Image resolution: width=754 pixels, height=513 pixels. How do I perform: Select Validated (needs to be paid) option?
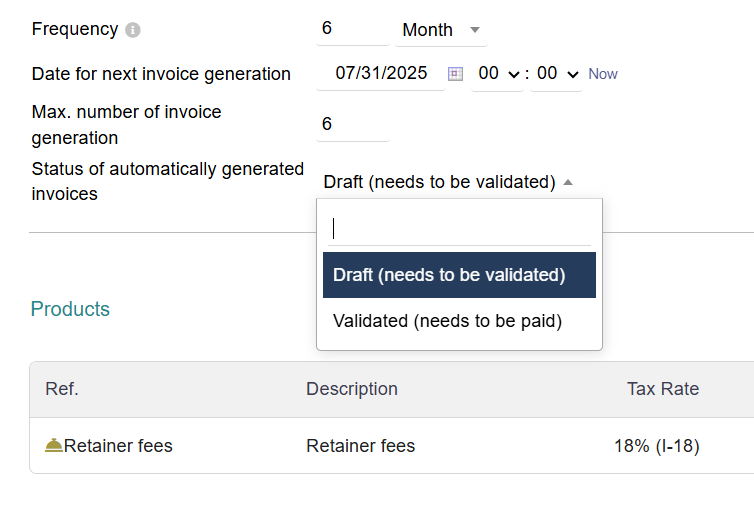click(x=447, y=321)
